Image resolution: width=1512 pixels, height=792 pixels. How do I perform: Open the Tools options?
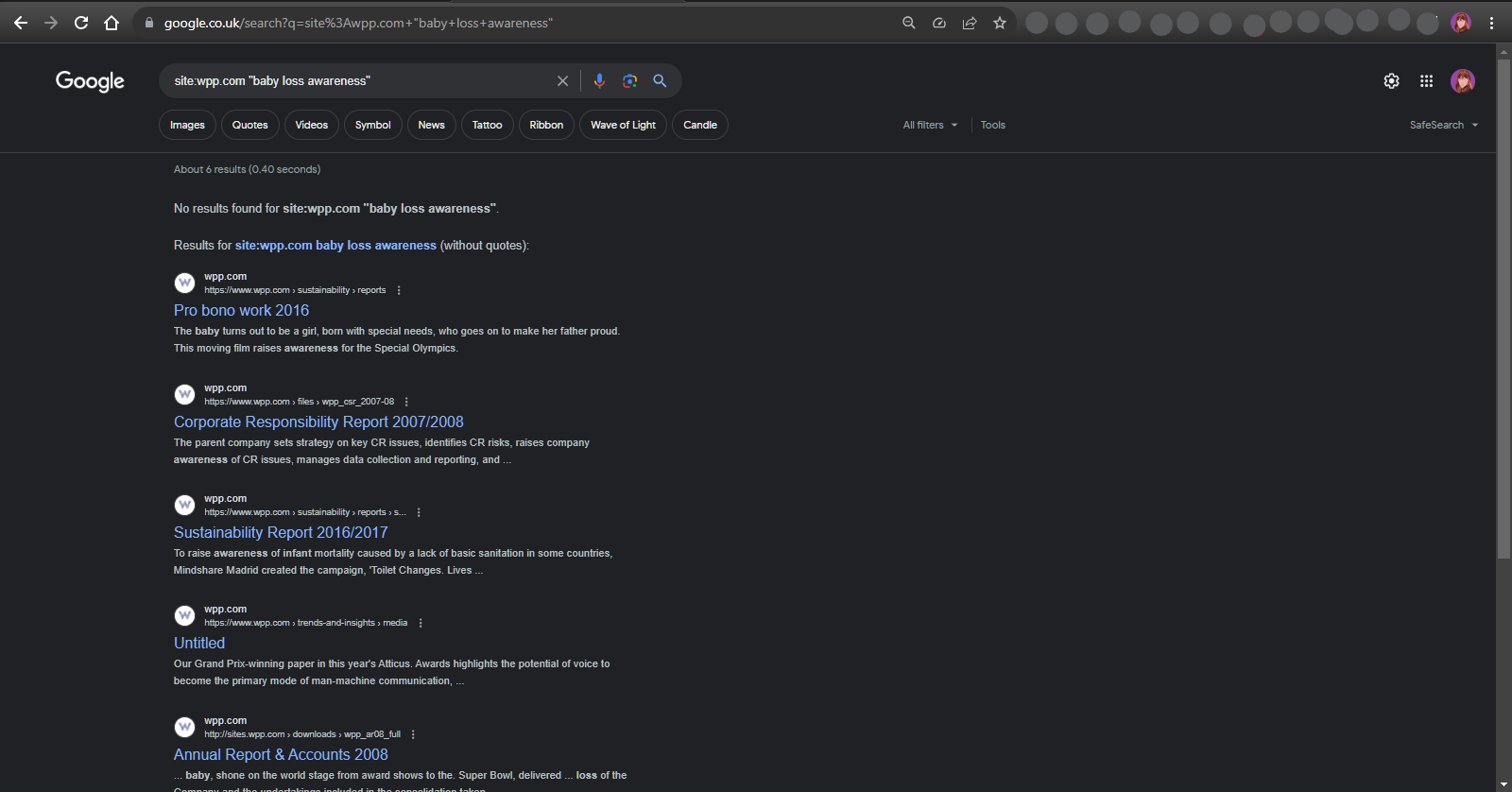(992, 125)
